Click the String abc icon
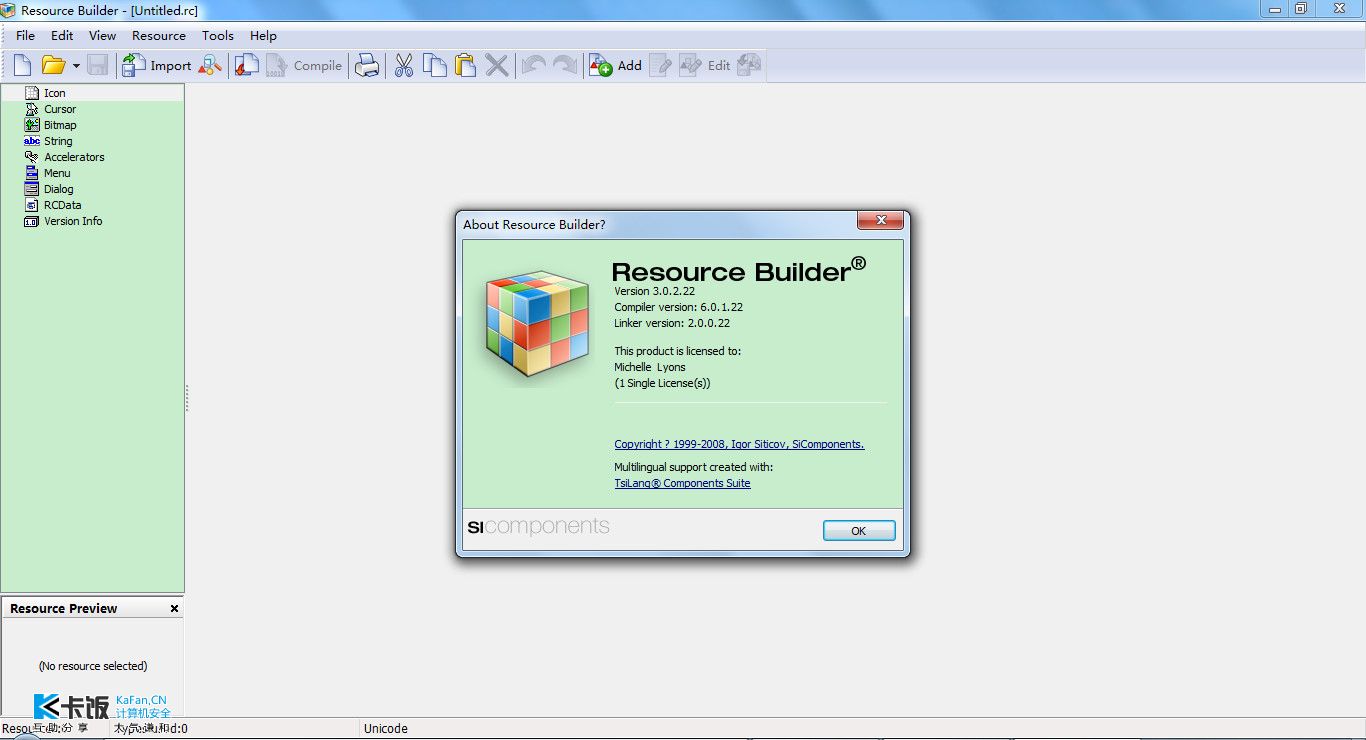 (32, 141)
